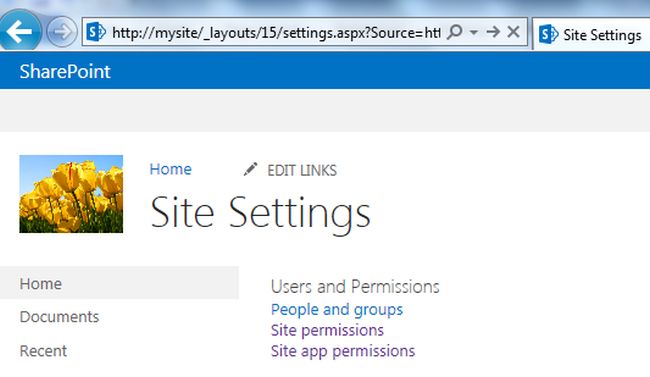Open the Site permissions link

point(327,331)
